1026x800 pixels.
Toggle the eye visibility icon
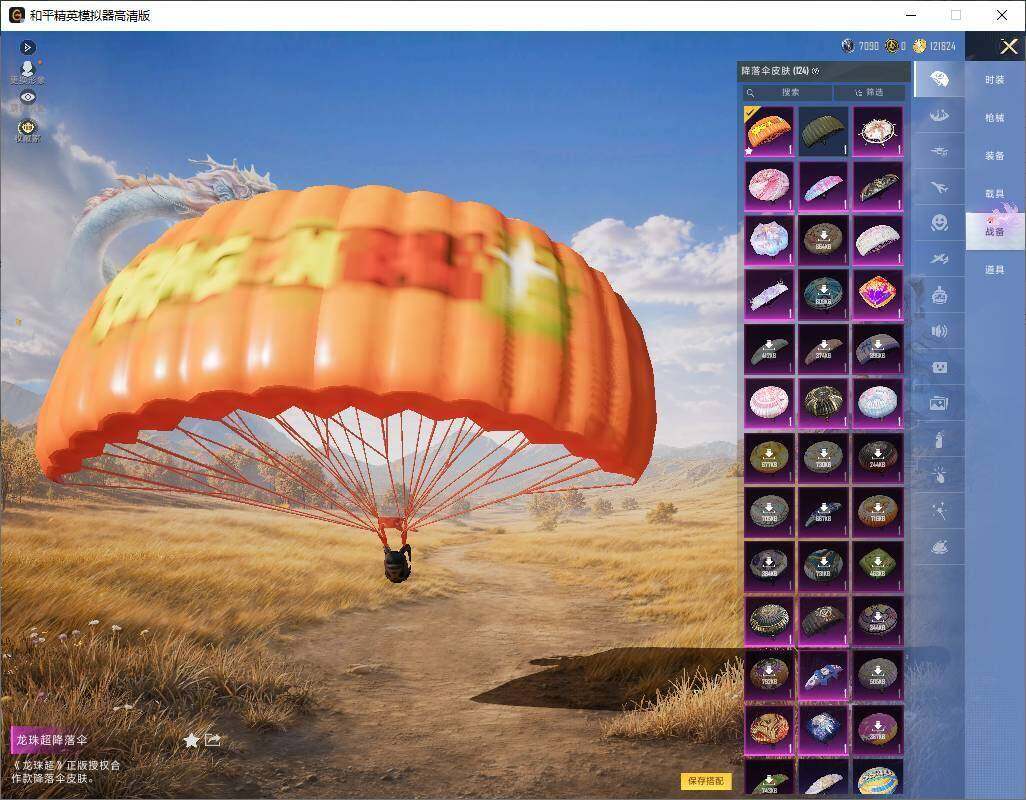(27, 97)
